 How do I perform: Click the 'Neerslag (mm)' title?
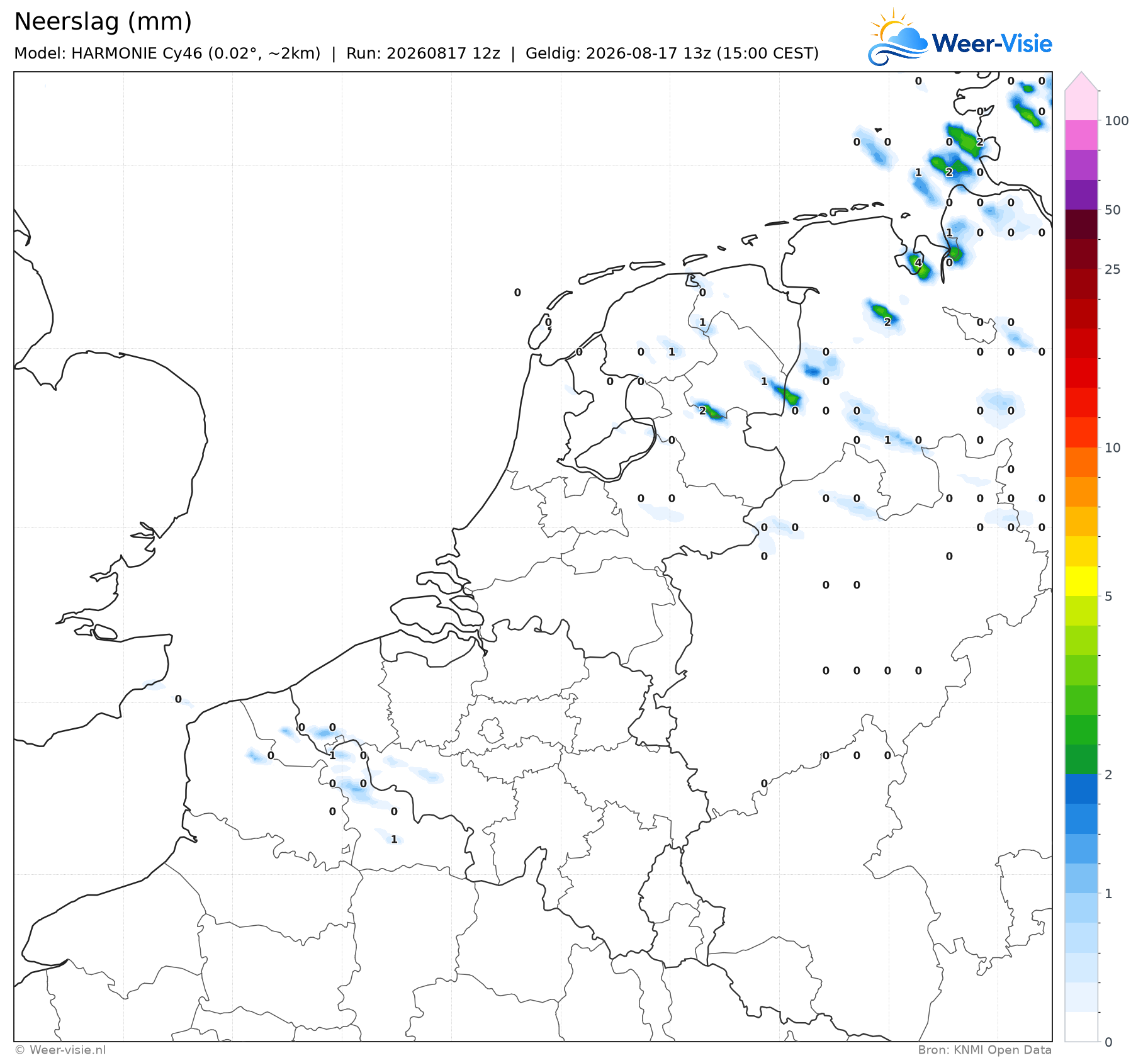(103, 21)
